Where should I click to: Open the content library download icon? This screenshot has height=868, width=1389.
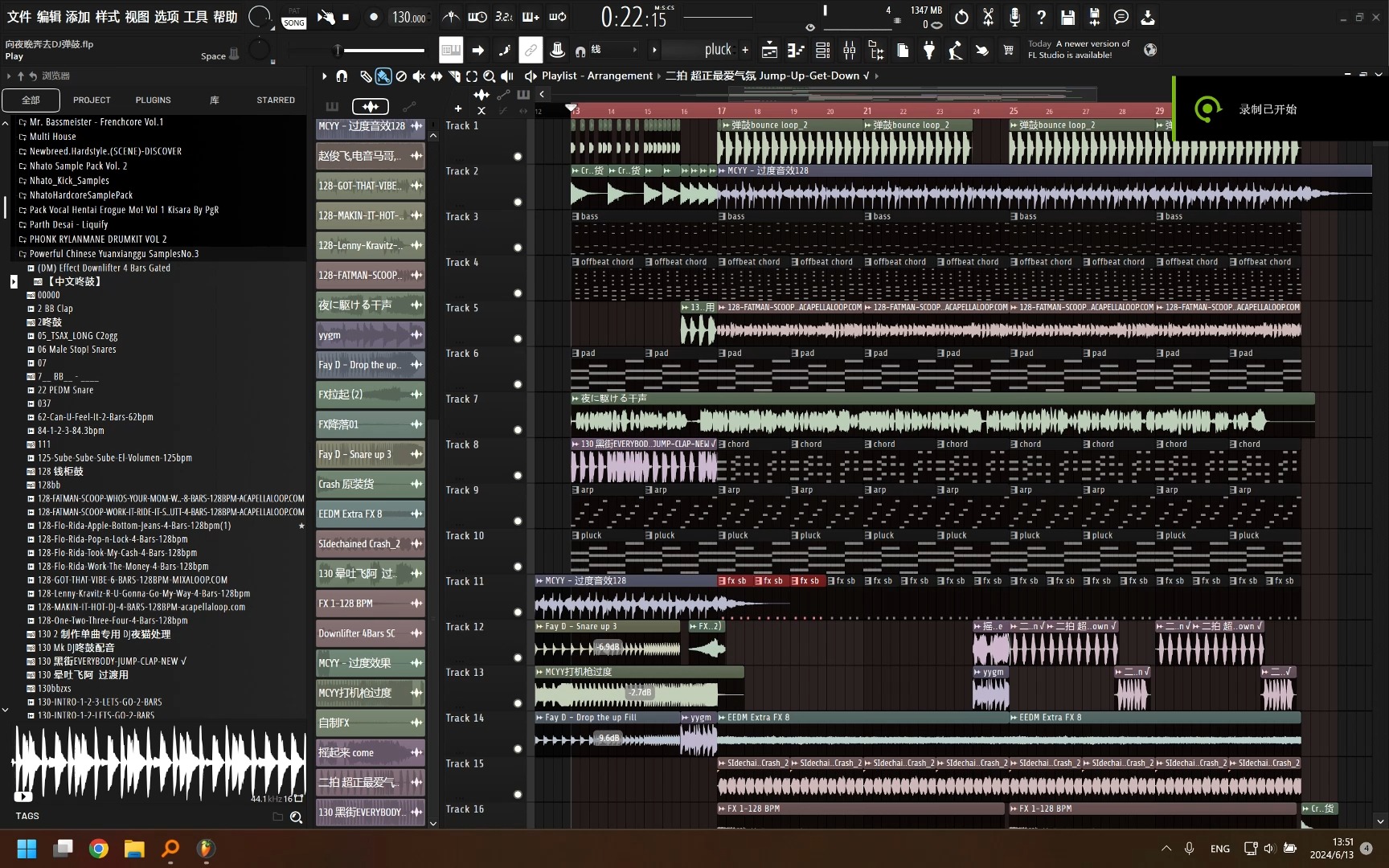(x=1148, y=17)
